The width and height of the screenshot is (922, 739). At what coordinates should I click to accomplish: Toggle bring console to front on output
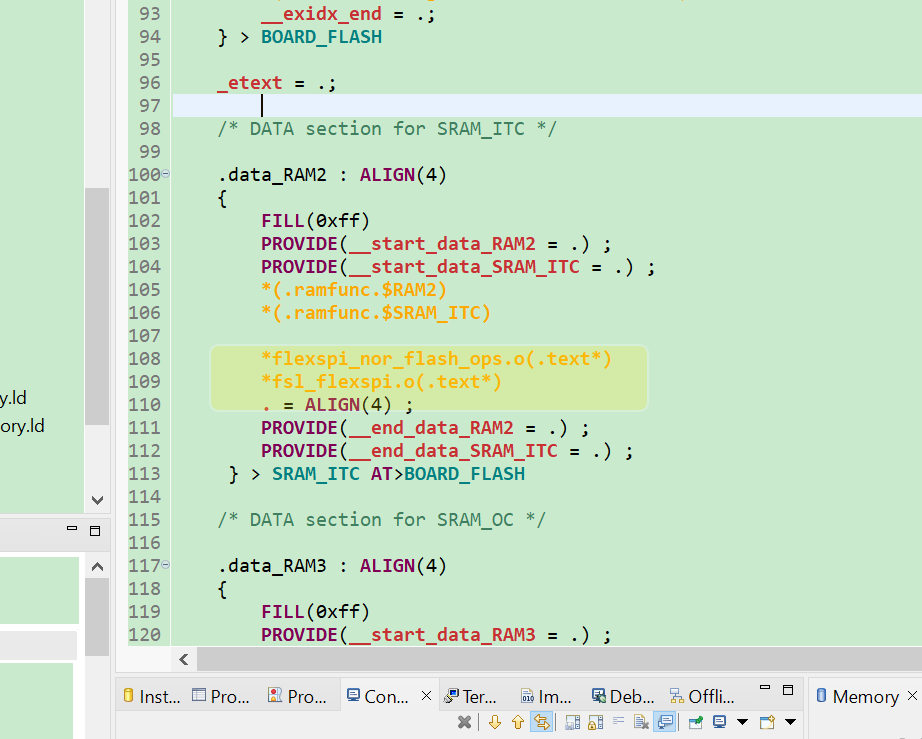click(x=665, y=722)
